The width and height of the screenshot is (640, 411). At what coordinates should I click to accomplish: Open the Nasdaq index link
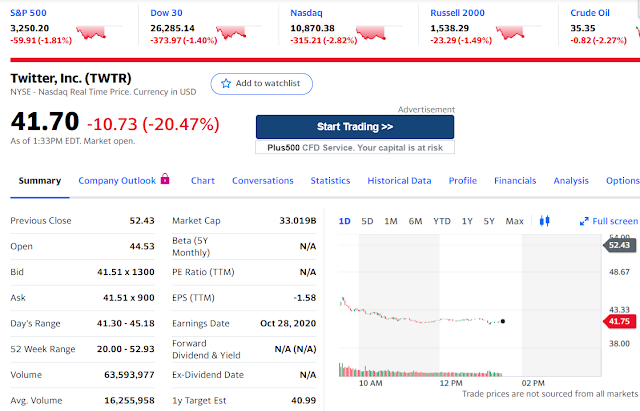click(306, 13)
